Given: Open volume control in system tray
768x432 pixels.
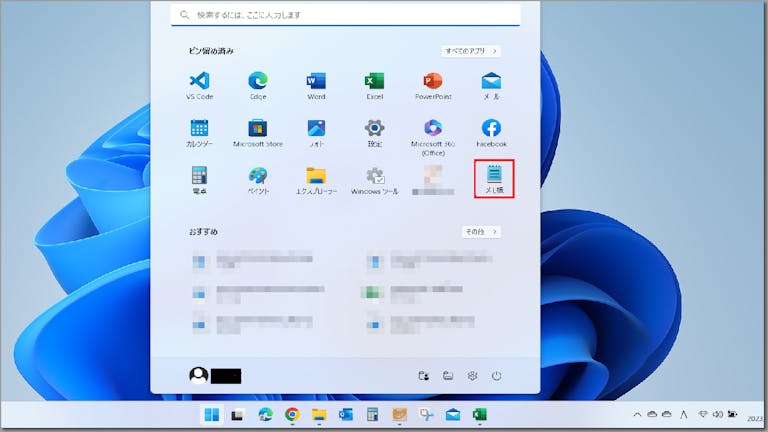Looking at the screenshot, I should (x=718, y=414).
